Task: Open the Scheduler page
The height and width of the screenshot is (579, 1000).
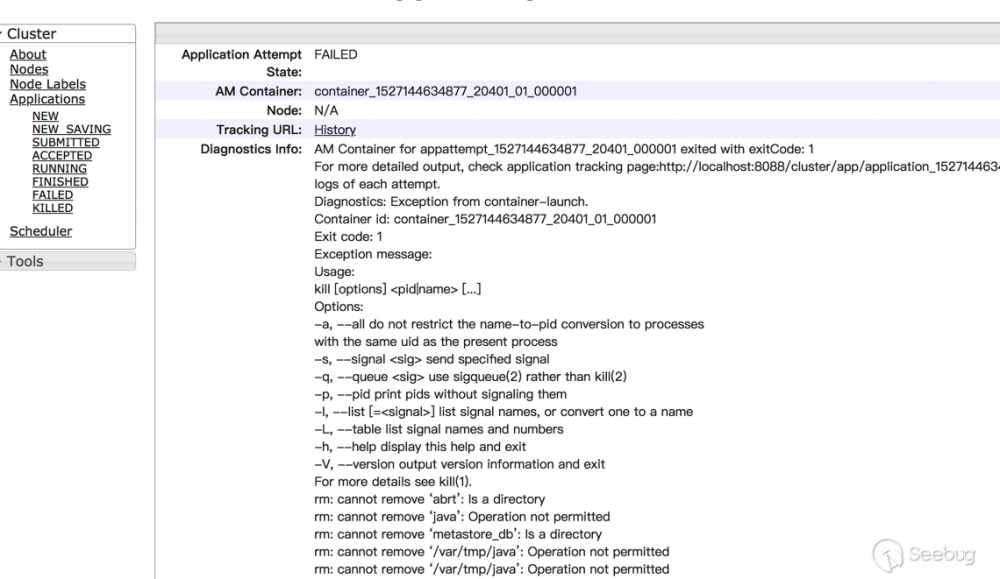Action: [x=40, y=231]
